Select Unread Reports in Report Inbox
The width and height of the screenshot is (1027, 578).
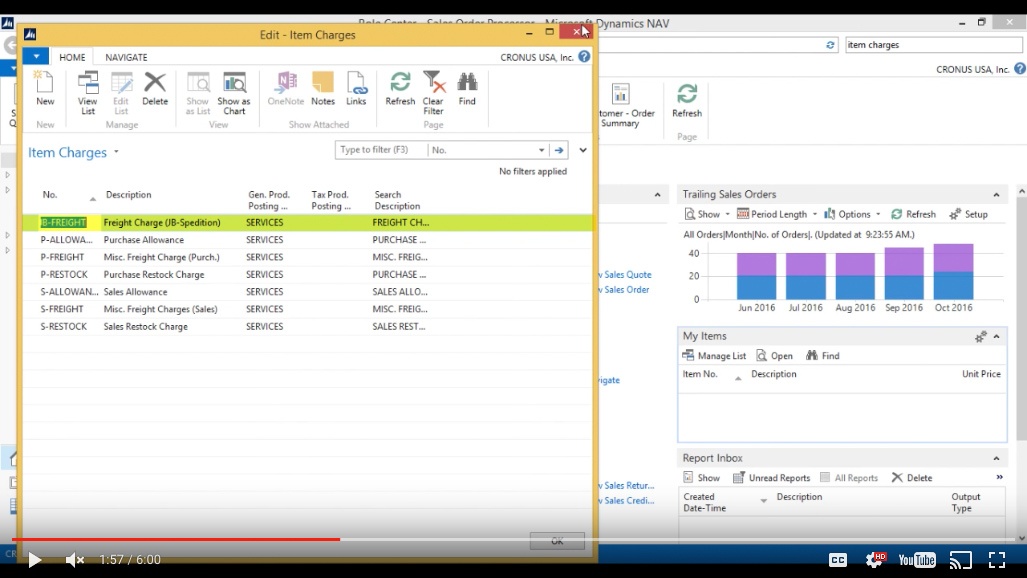click(772, 478)
